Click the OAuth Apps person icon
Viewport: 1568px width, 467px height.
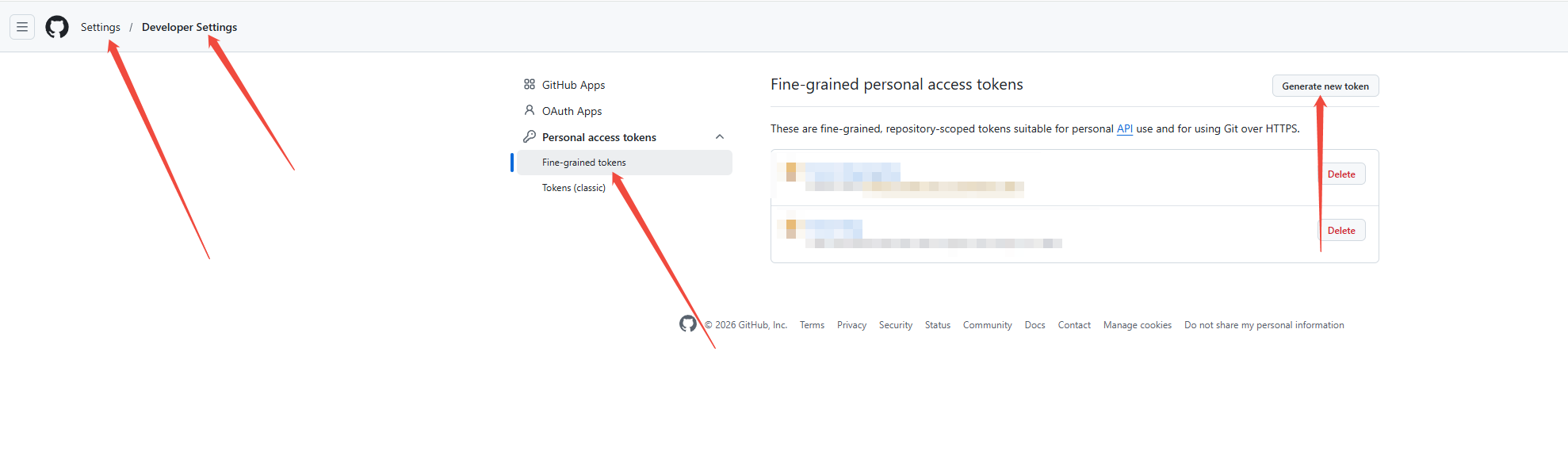[530, 110]
